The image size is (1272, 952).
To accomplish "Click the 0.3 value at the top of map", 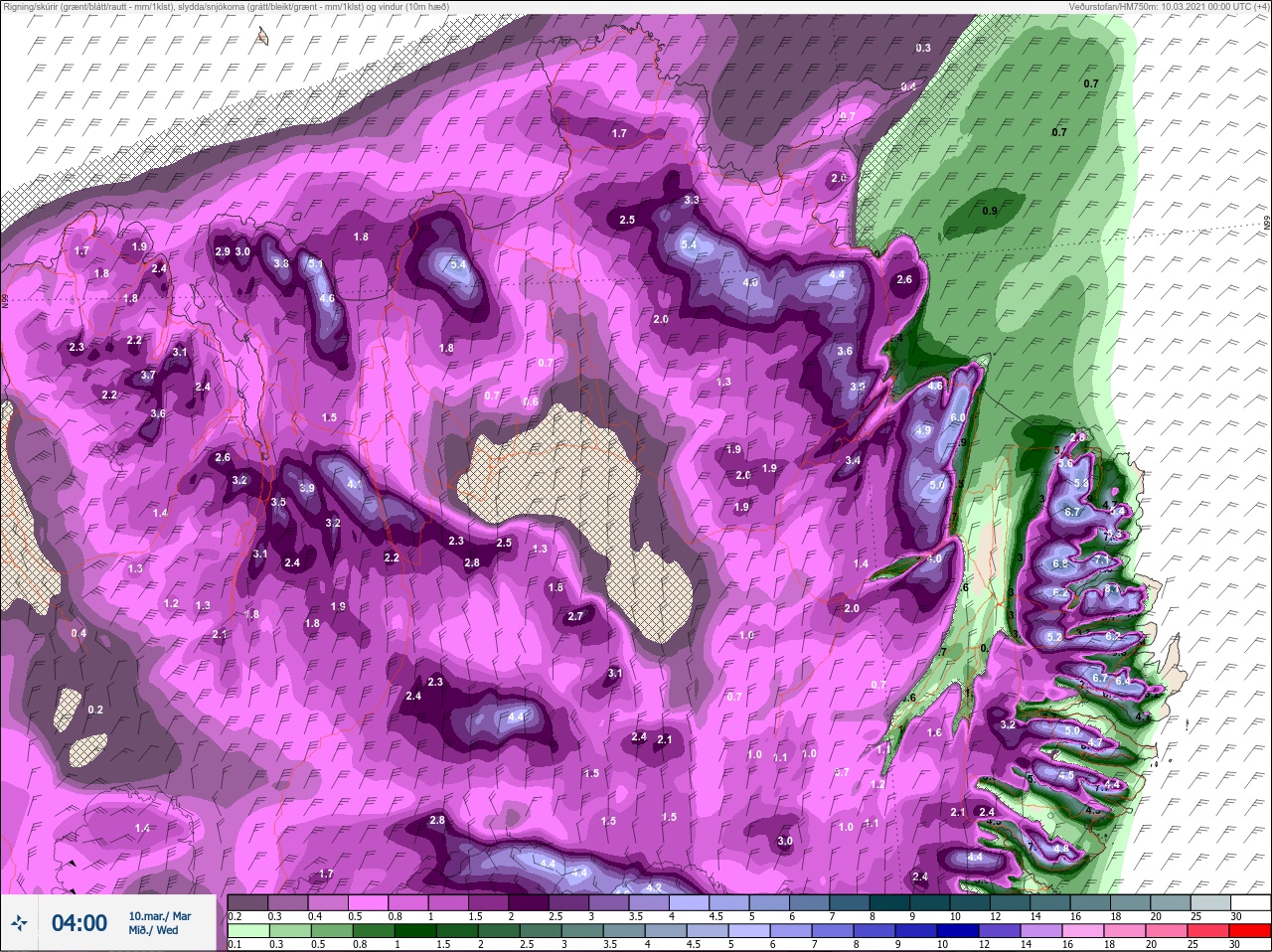I will (x=923, y=48).
